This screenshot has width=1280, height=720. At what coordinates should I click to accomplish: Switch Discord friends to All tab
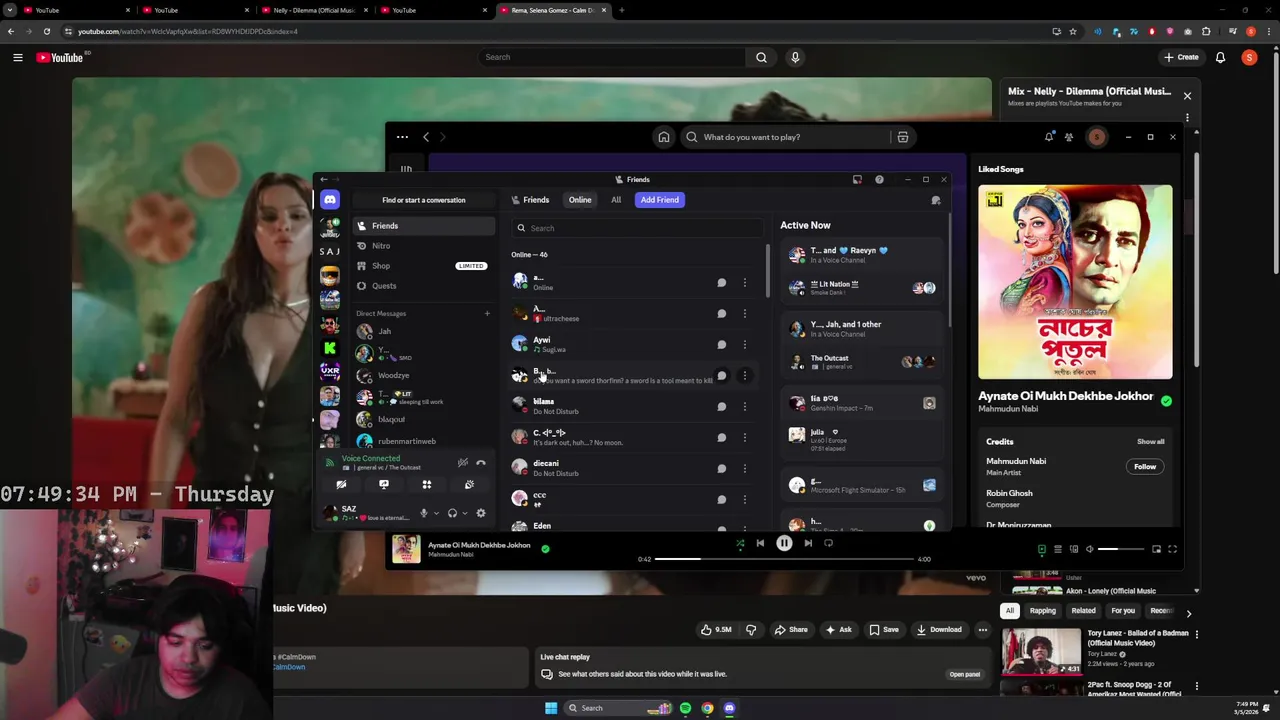click(616, 200)
